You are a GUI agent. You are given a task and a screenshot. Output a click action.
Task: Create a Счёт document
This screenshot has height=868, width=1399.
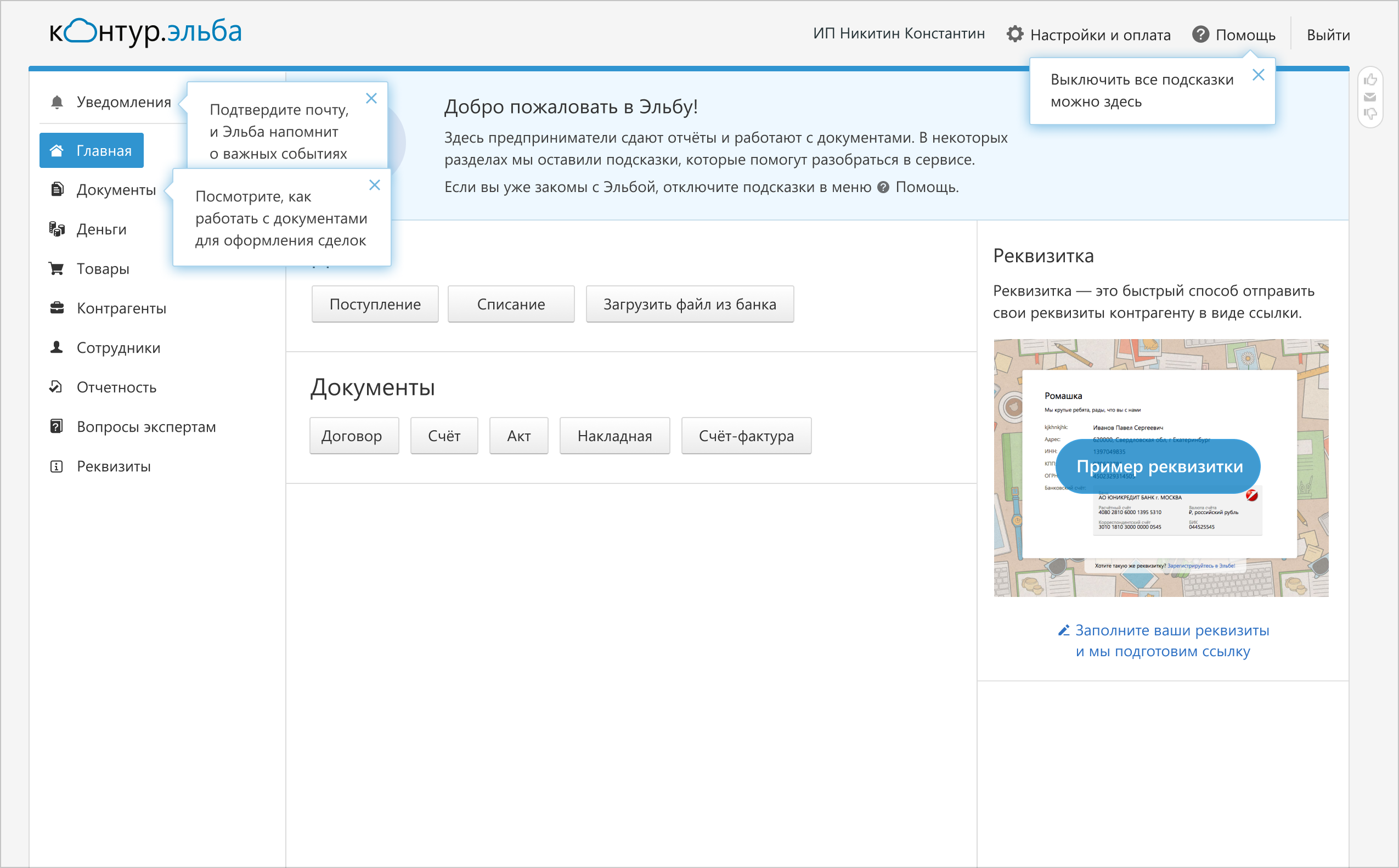444,436
